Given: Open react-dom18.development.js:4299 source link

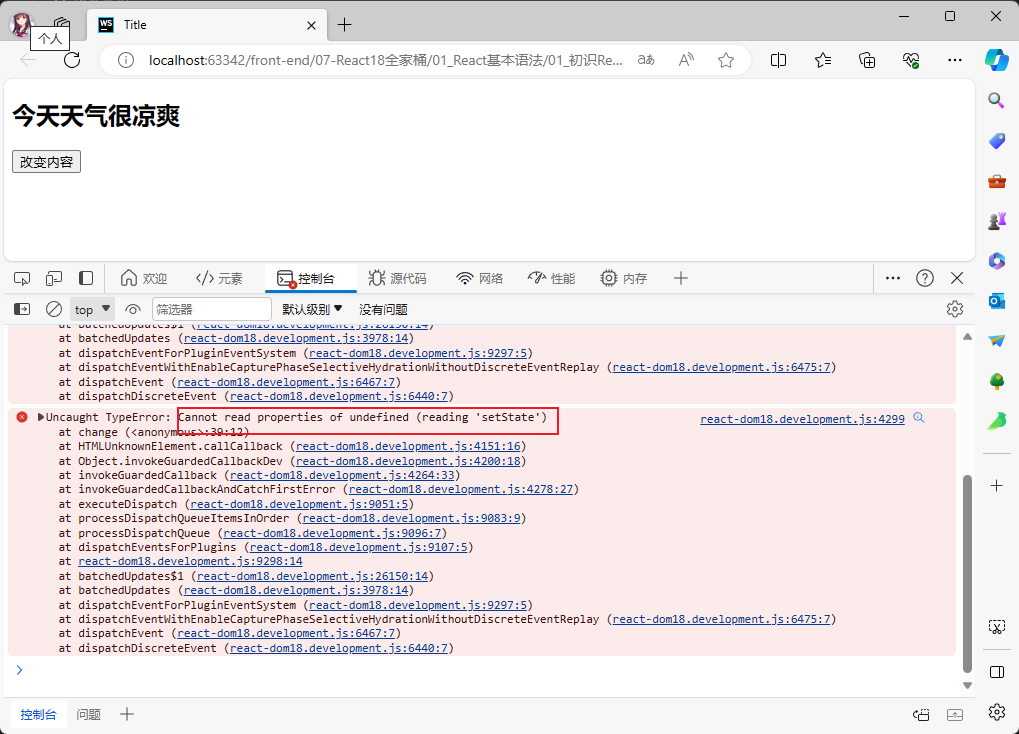Looking at the screenshot, I should (802, 420).
